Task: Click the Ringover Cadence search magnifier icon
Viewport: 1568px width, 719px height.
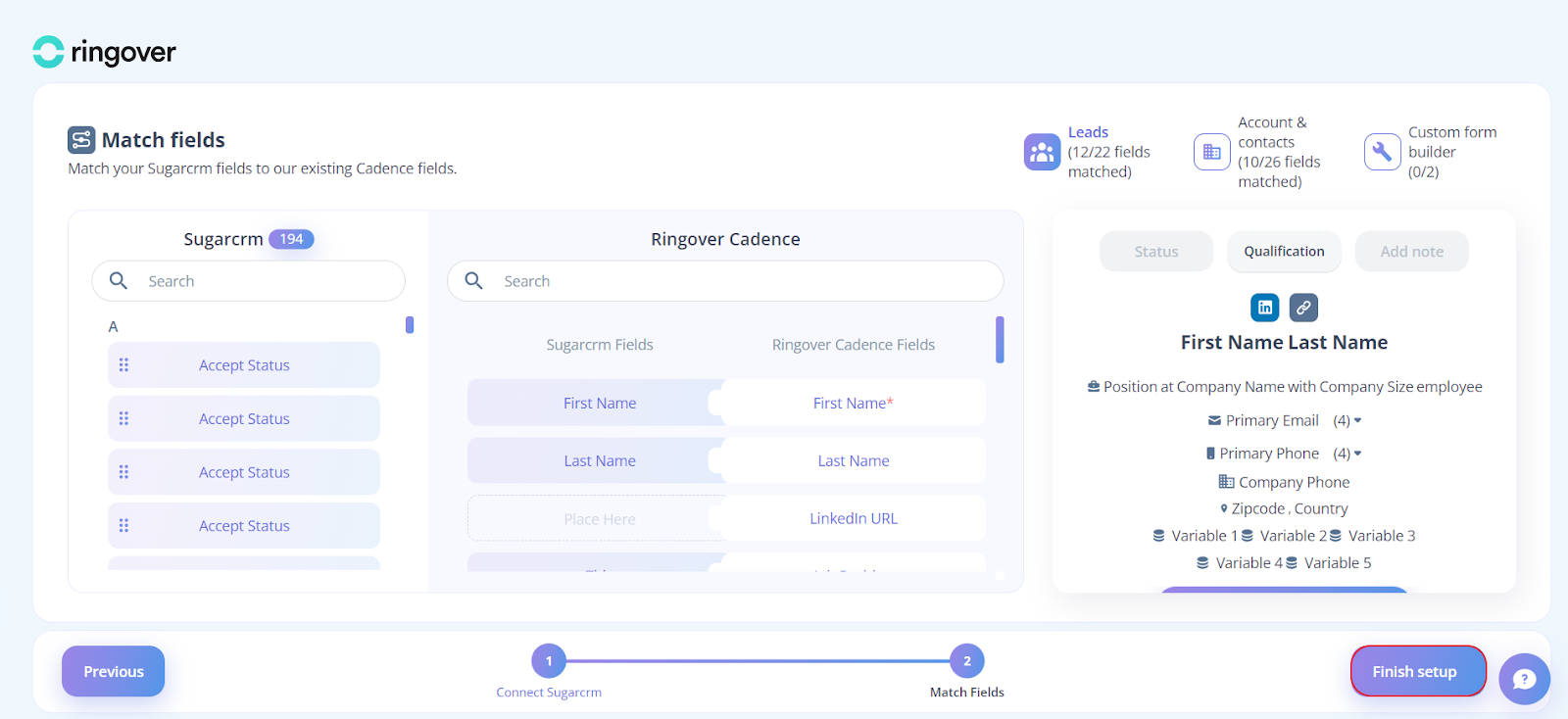Action: coord(474,281)
